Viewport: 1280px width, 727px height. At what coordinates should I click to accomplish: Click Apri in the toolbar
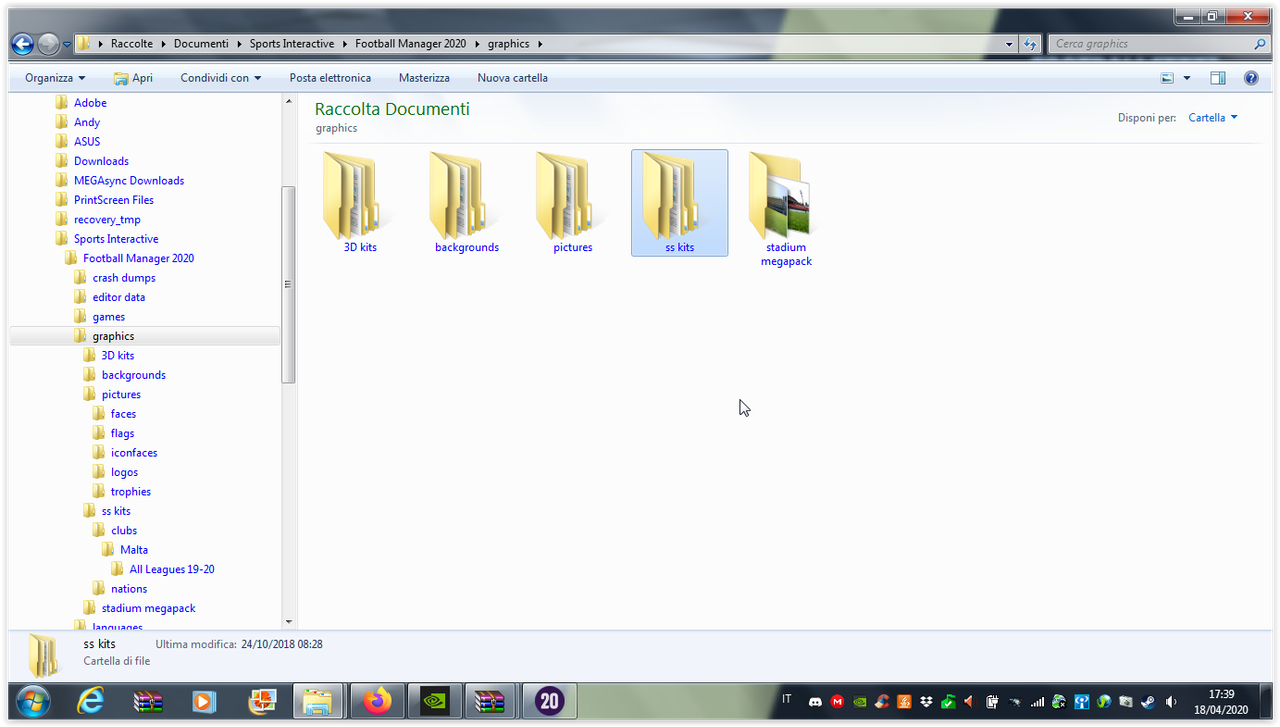133,78
